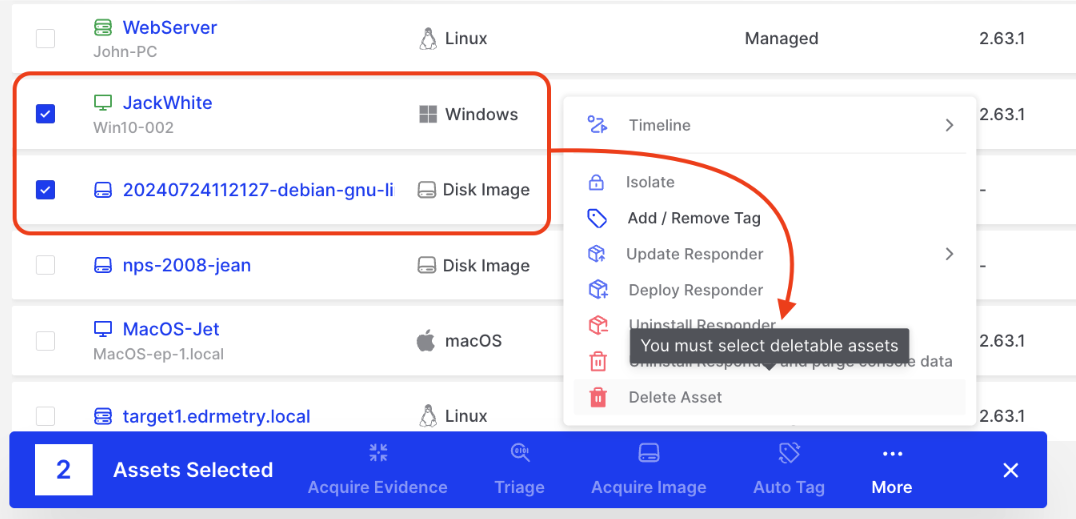Open the More actions ellipsis icon
The height and width of the screenshot is (519, 1076).
(892, 454)
